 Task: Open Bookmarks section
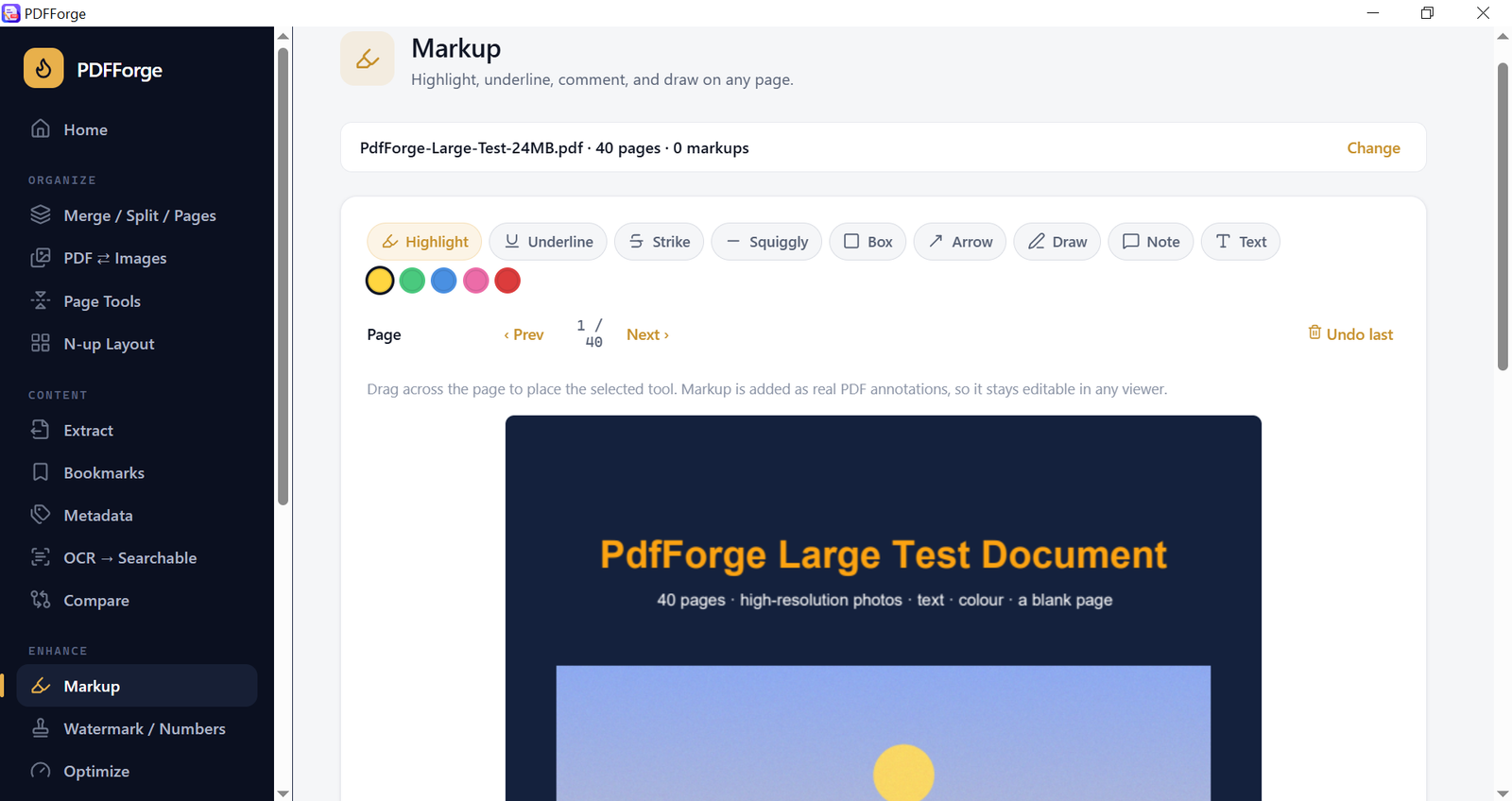(137, 472)
